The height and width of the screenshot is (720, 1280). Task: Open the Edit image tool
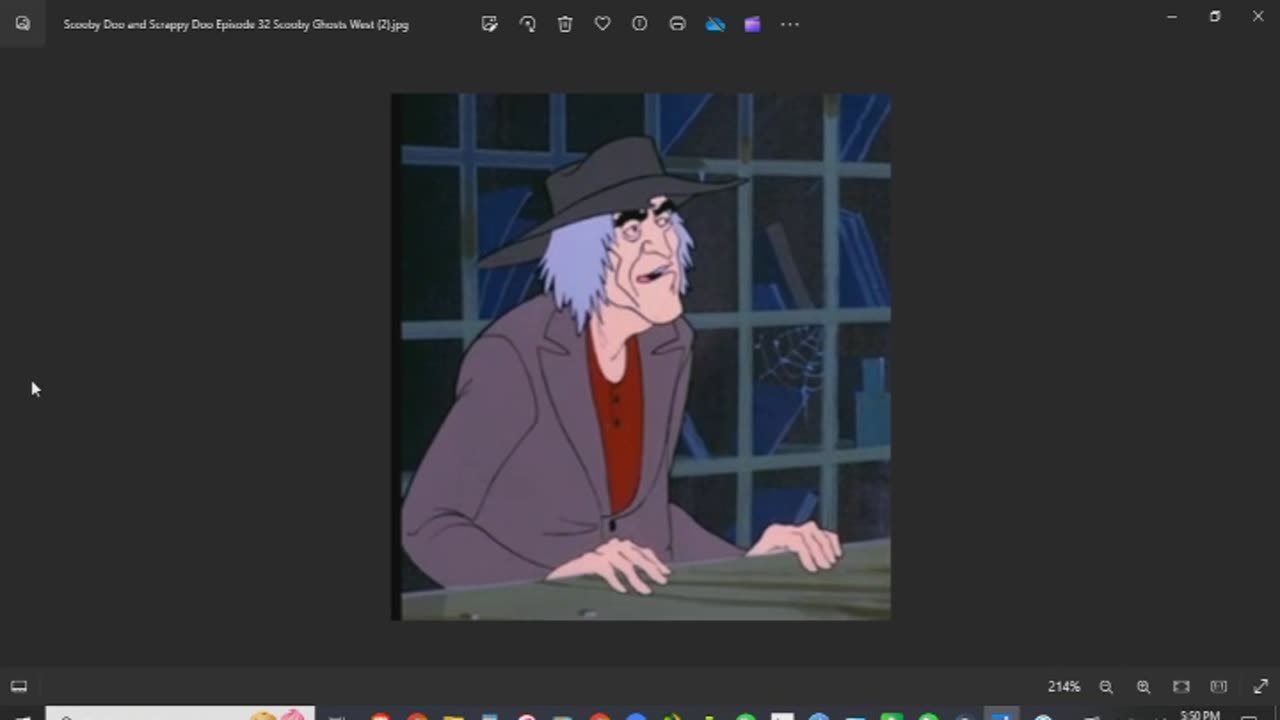coord(489,24)
